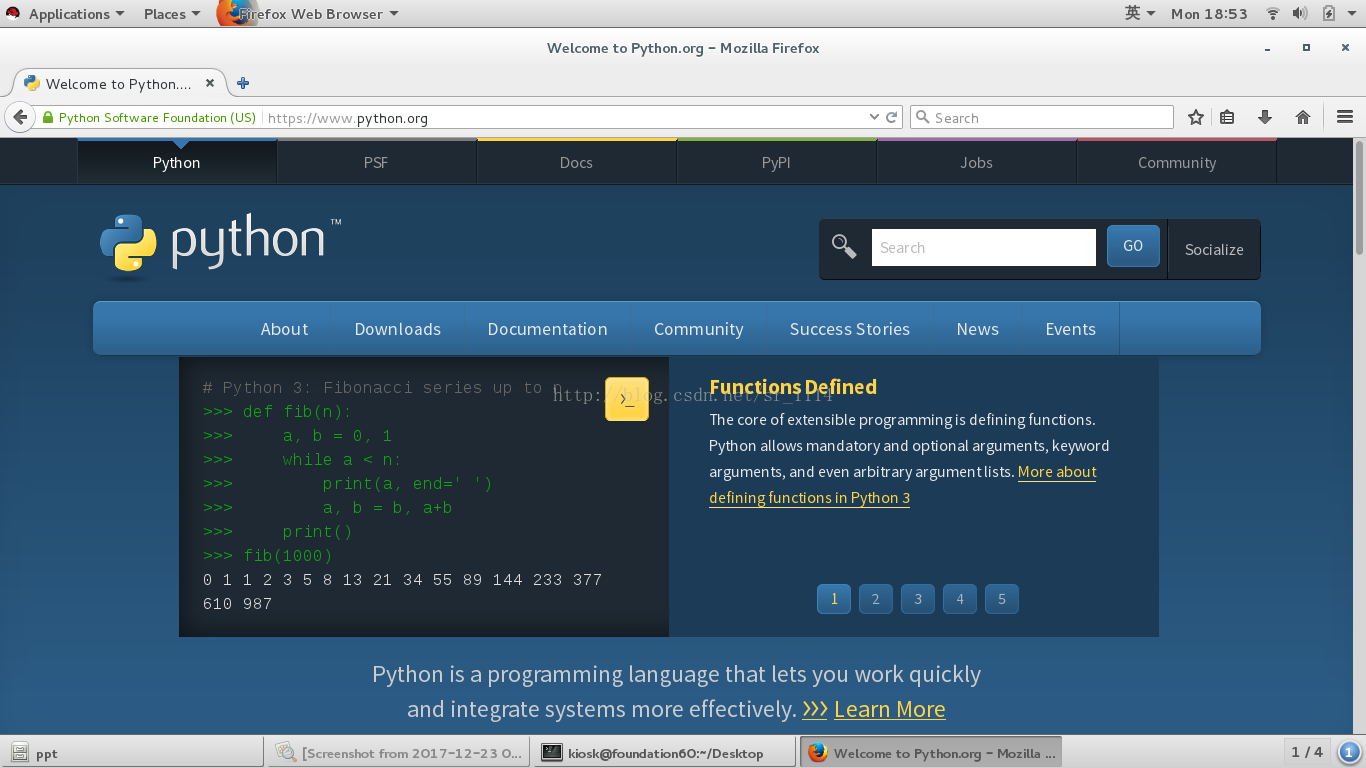Show slide 3 of the code carousel
The width and height of the screenshot is (1366, 768).
(x=918, y=599)
